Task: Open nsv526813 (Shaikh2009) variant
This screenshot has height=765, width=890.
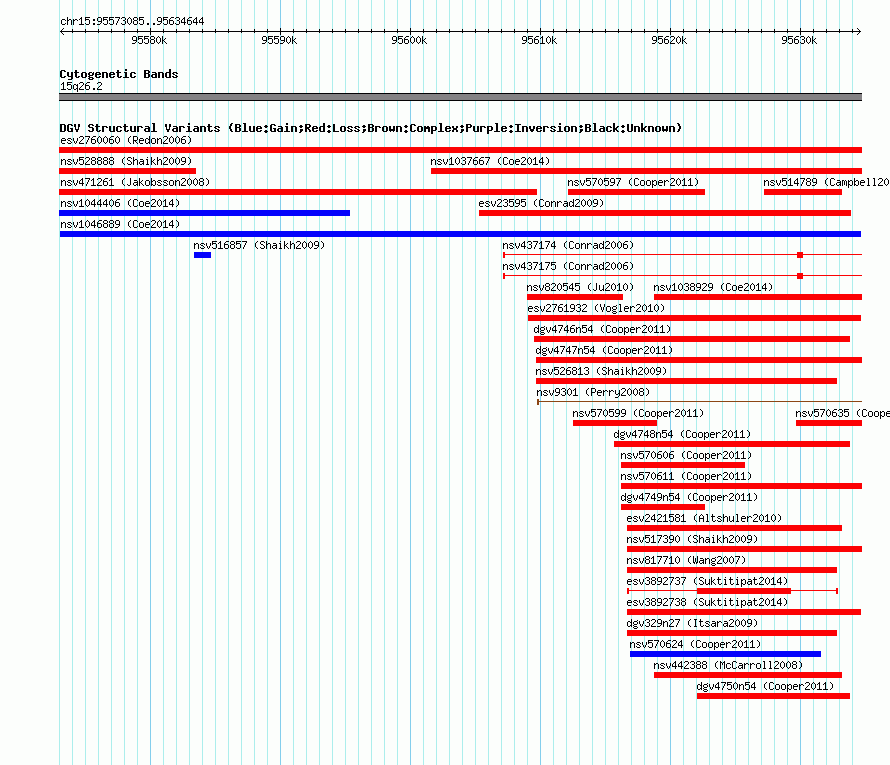Action: [x=601, y=371]
